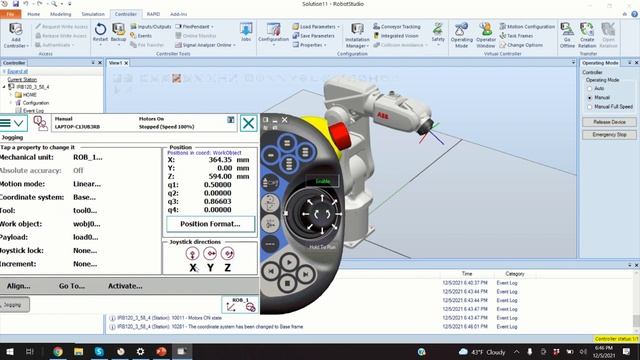
Task: Click the Release Device button
Action: pos(609,122)
